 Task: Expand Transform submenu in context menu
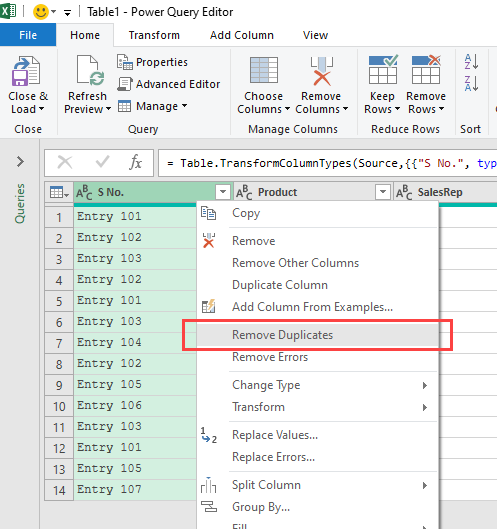pos(425,408)
